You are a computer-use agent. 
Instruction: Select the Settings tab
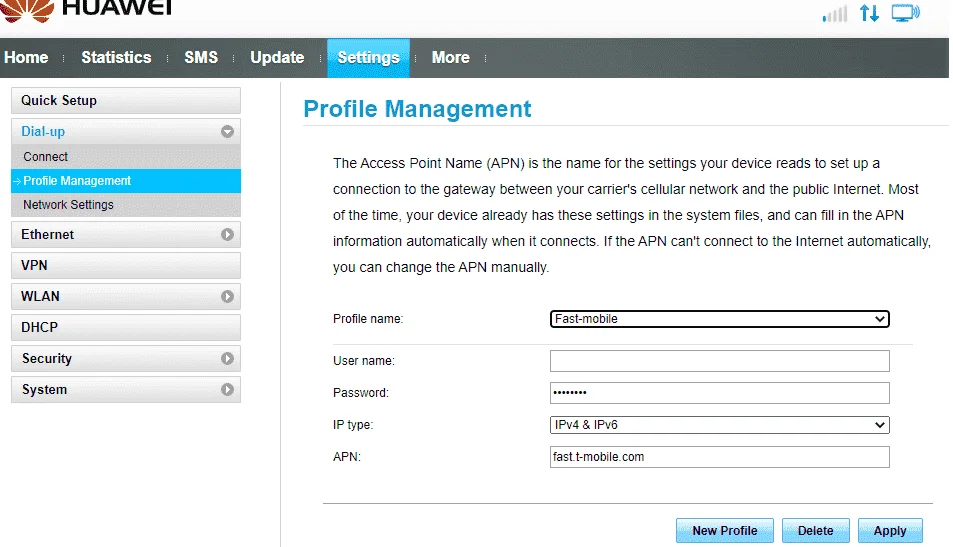(368, 58)
